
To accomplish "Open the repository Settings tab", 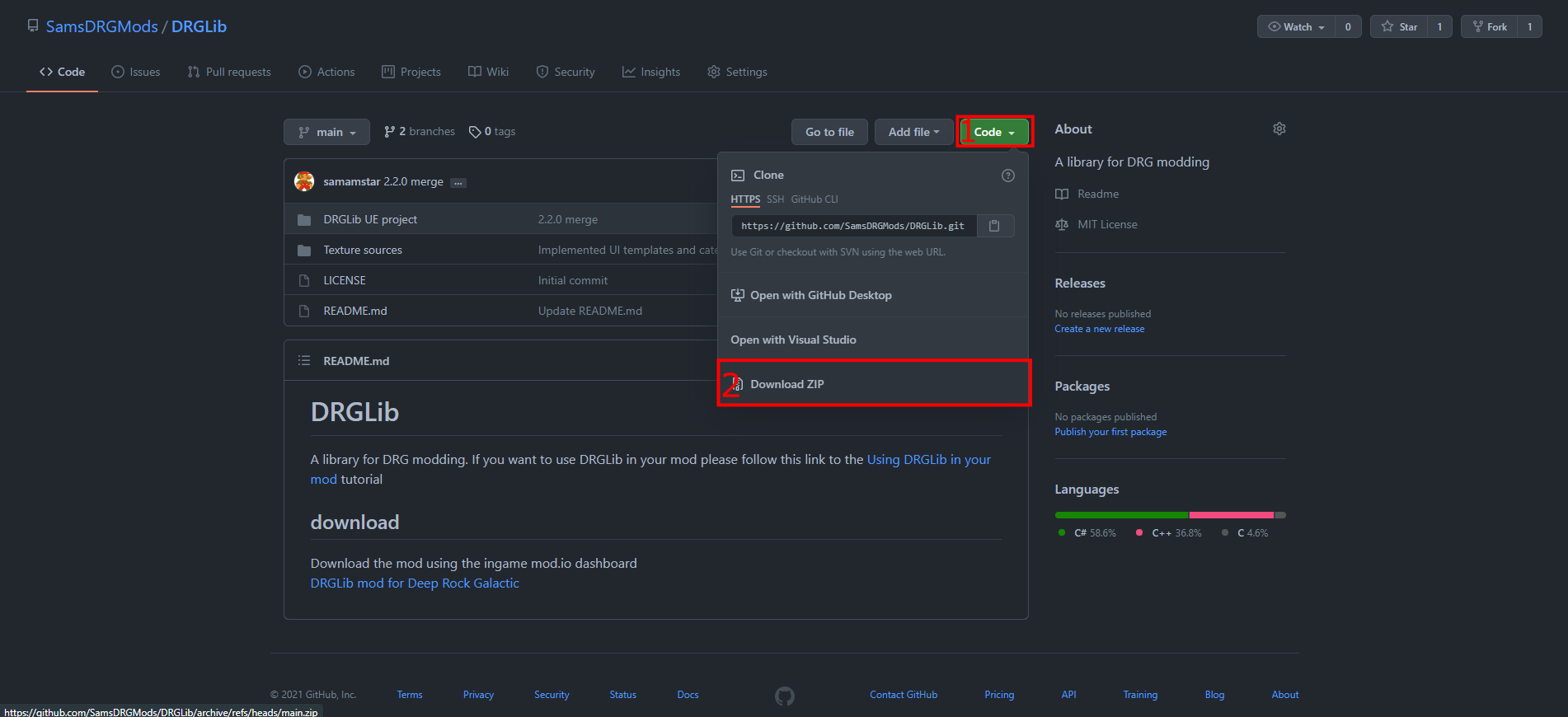I will pos(737,72).
